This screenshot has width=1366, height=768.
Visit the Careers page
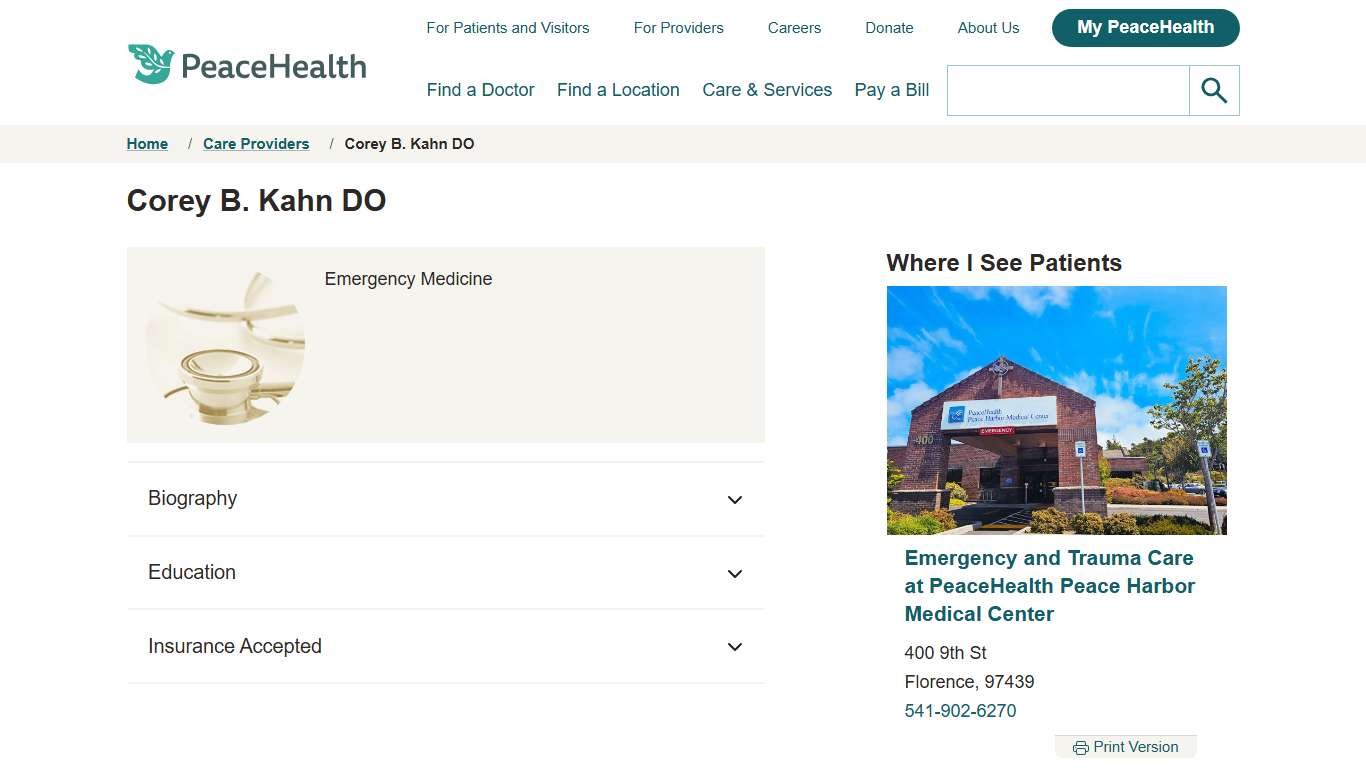[794, 28]
